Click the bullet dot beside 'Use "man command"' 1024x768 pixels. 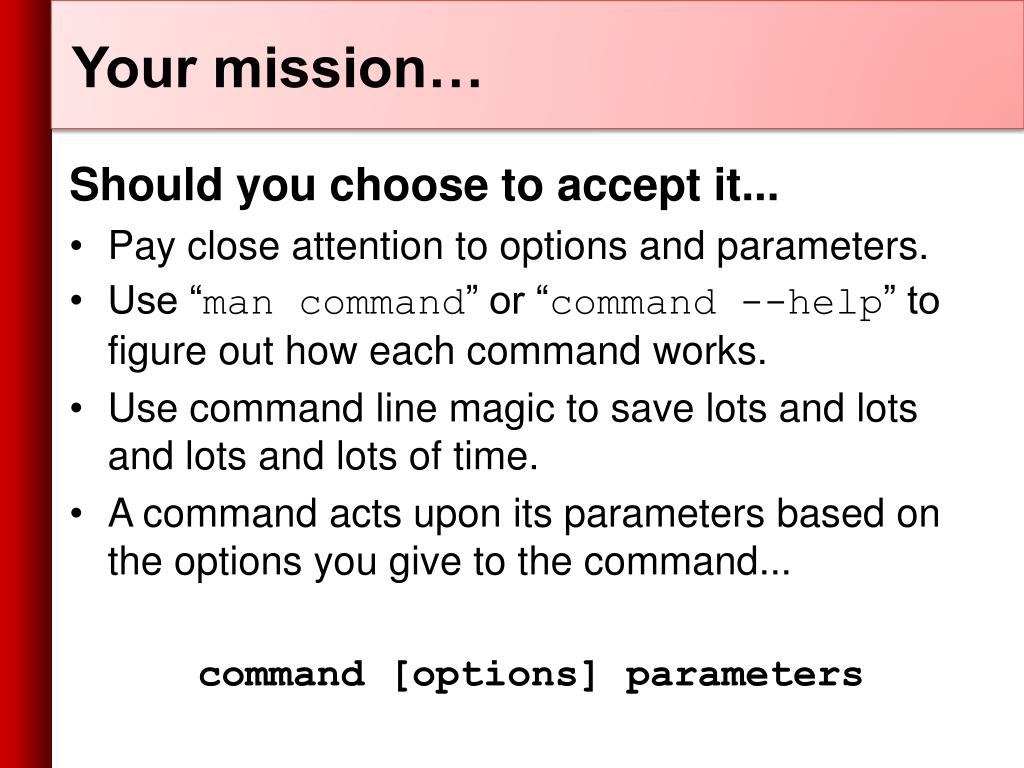[77, 302]
